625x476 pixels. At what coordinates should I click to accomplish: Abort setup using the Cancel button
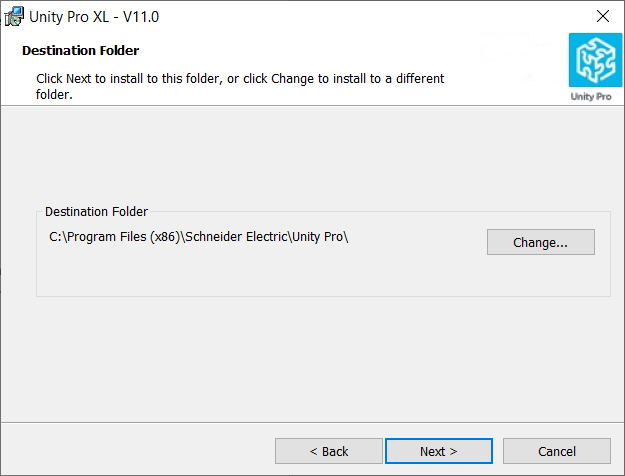[557, 451]
